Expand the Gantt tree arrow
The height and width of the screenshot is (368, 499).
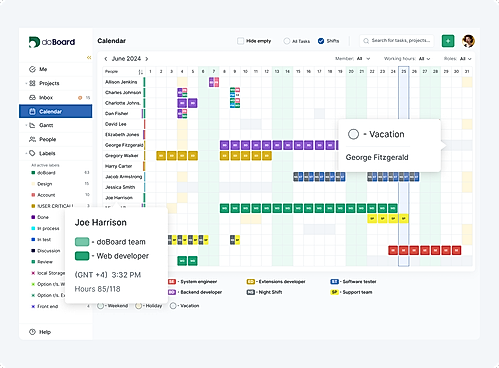coord(26,125)
